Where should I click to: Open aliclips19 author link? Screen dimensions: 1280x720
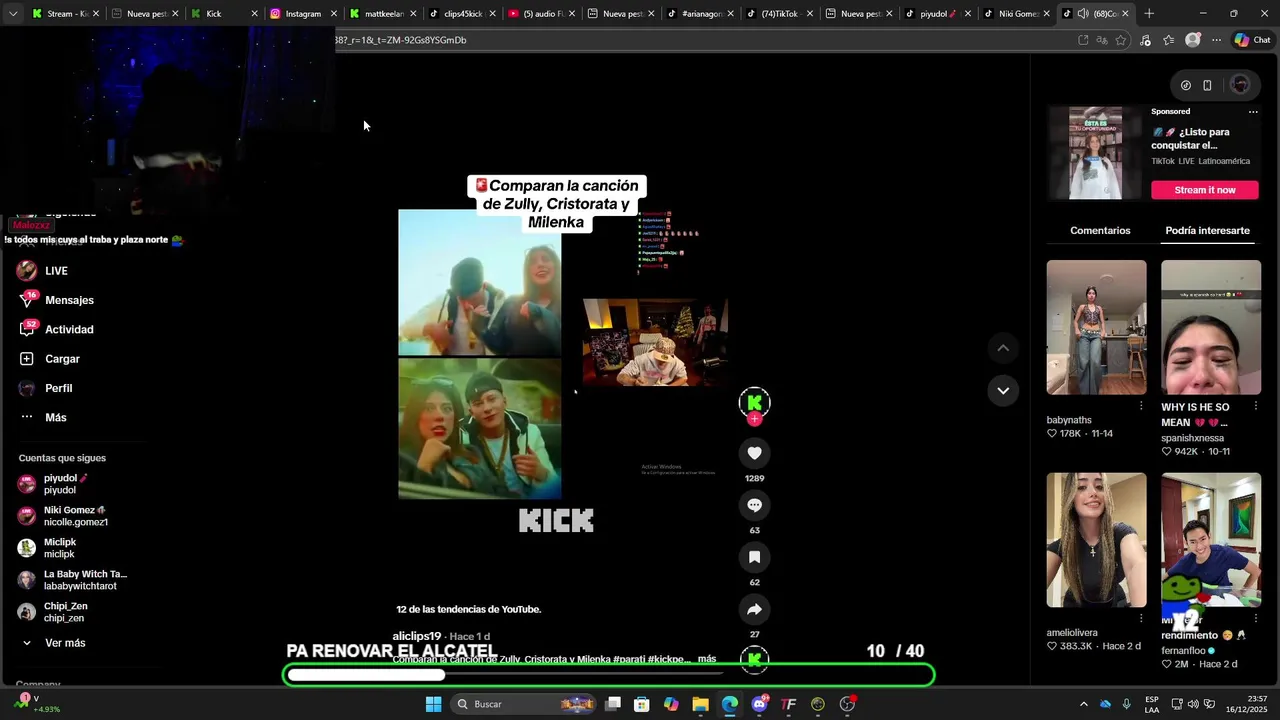pyautogui.click(x=417, y=637)
